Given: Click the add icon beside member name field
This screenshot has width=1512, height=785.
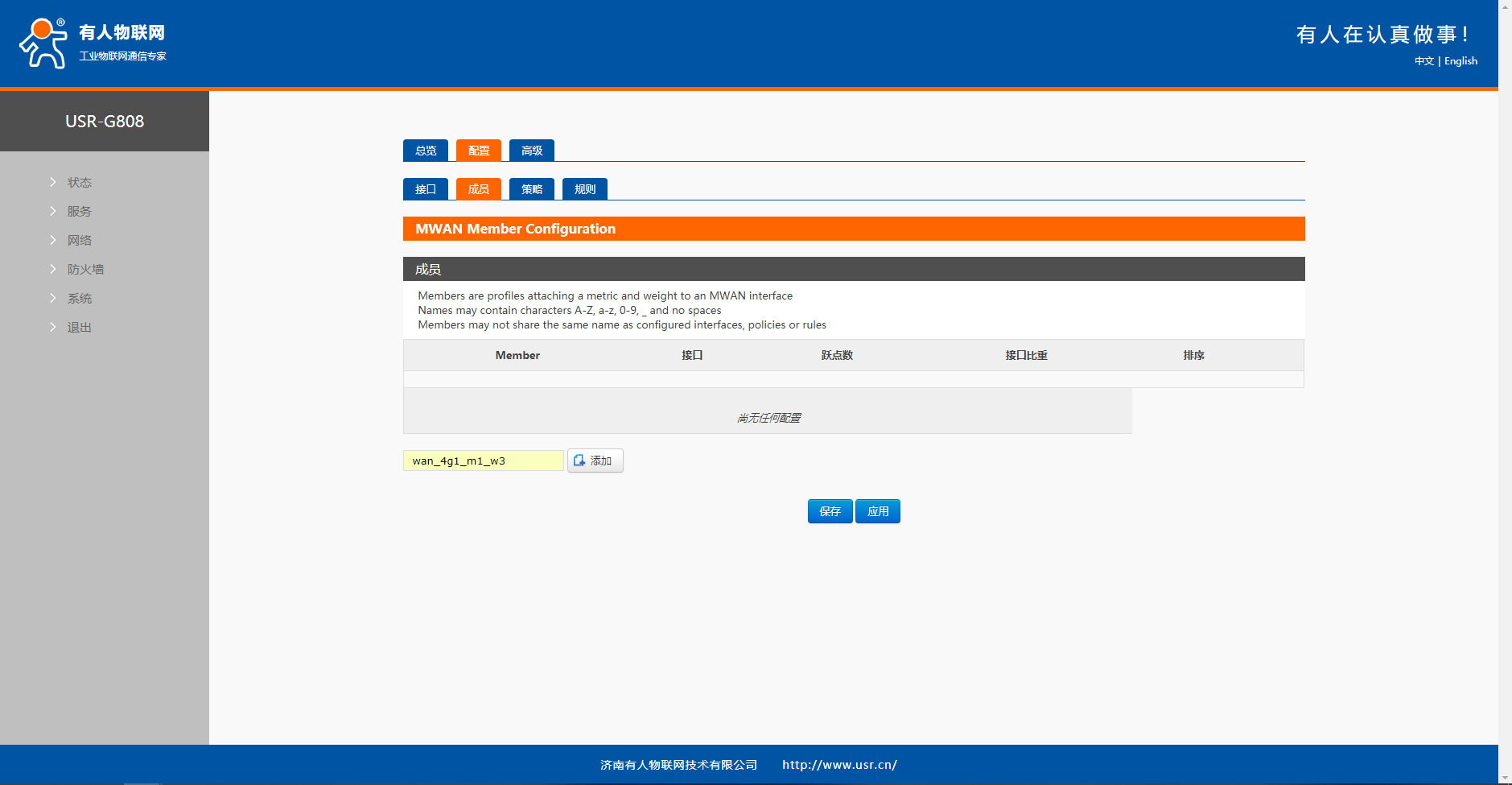Looking at the screenshot, I should coord(579,461).
